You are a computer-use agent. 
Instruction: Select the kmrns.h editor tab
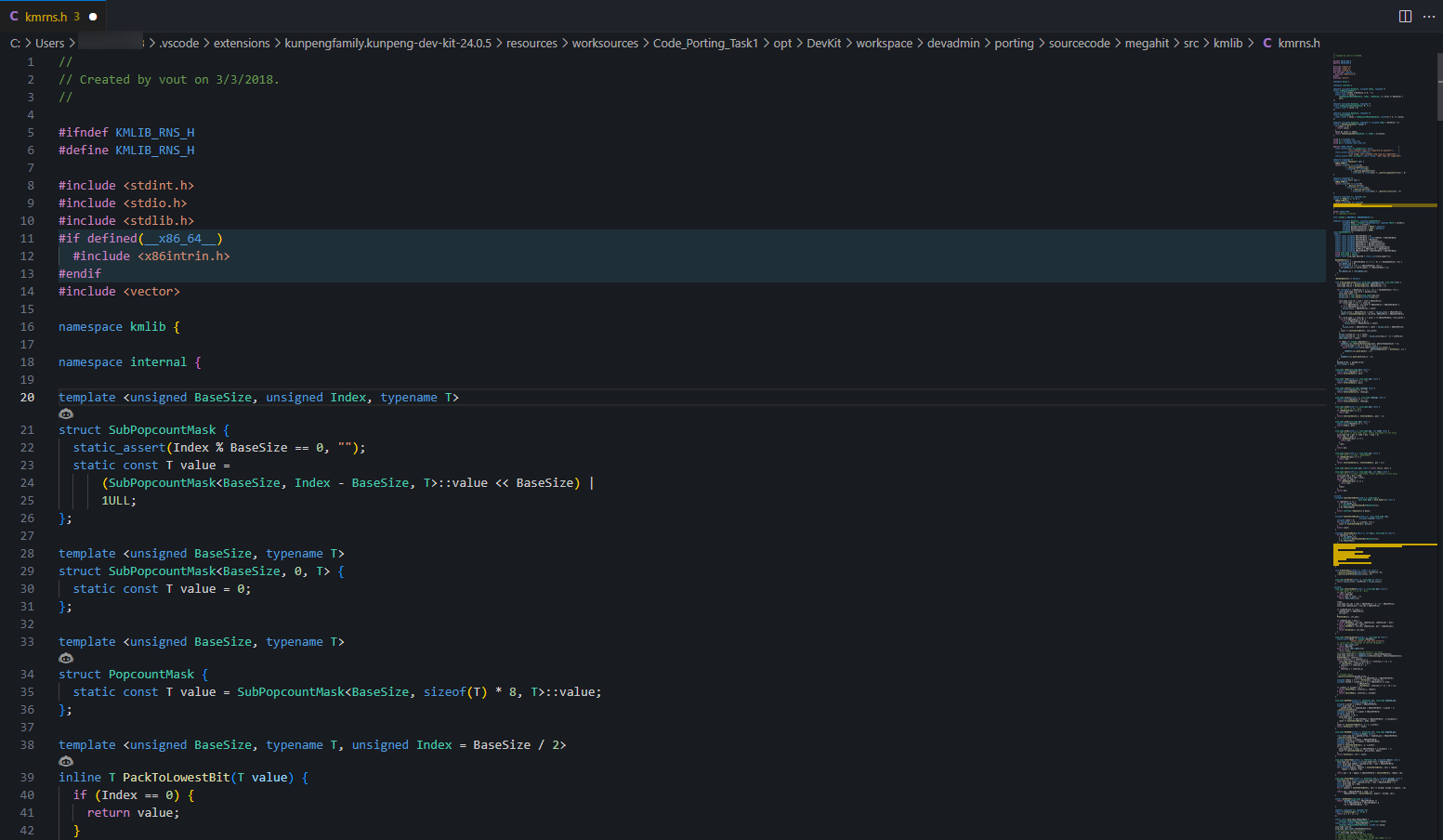click(x=53, y=17)
